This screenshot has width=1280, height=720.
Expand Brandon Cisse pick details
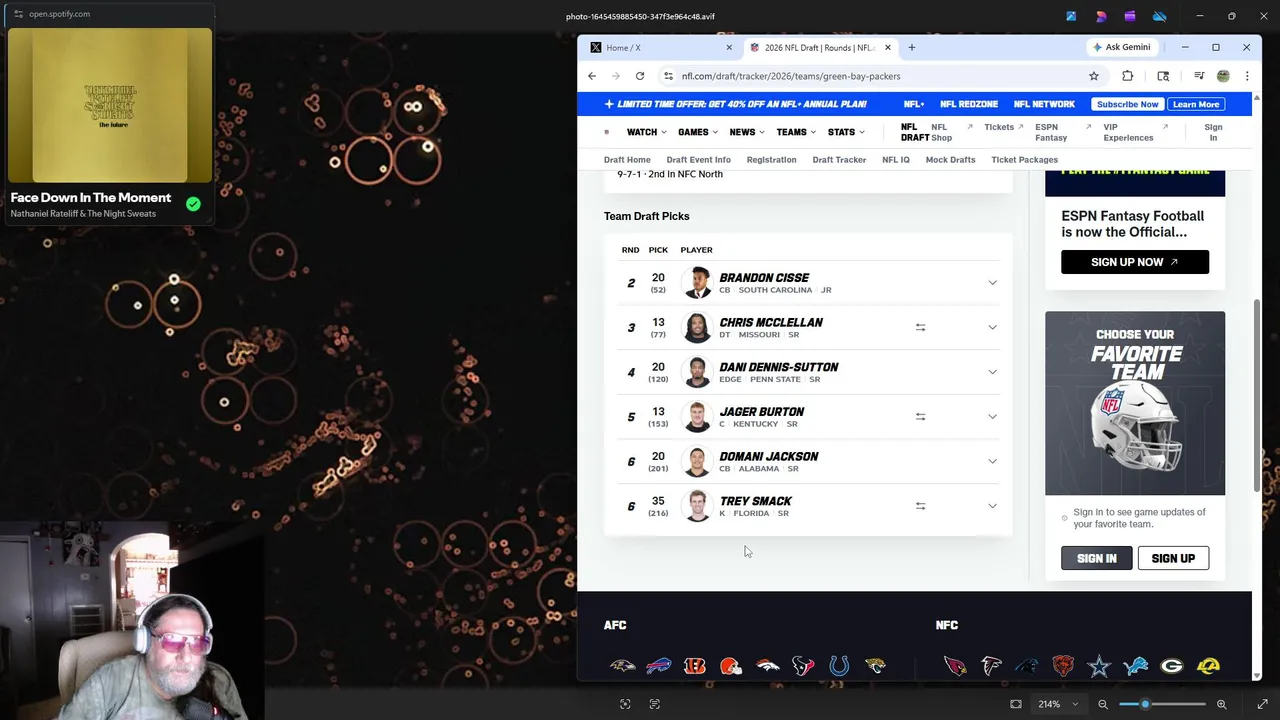coord(992,283)
